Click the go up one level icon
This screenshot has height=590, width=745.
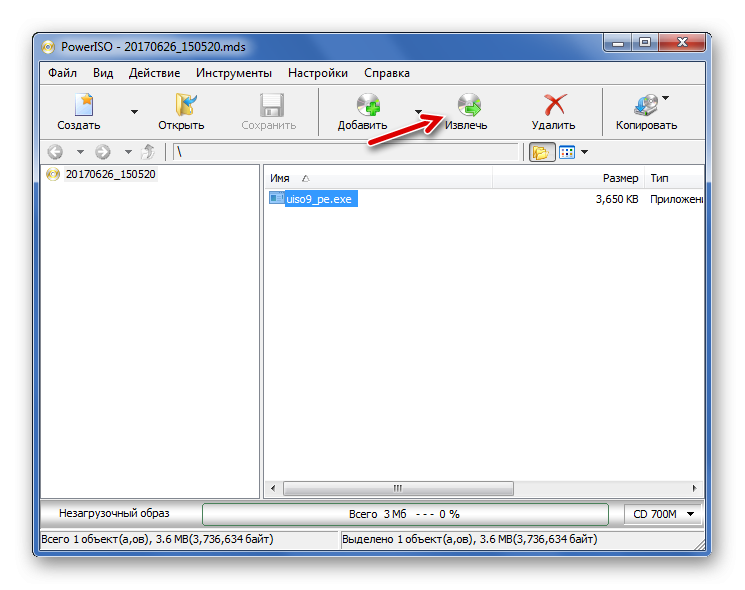(x=149, y=152)
